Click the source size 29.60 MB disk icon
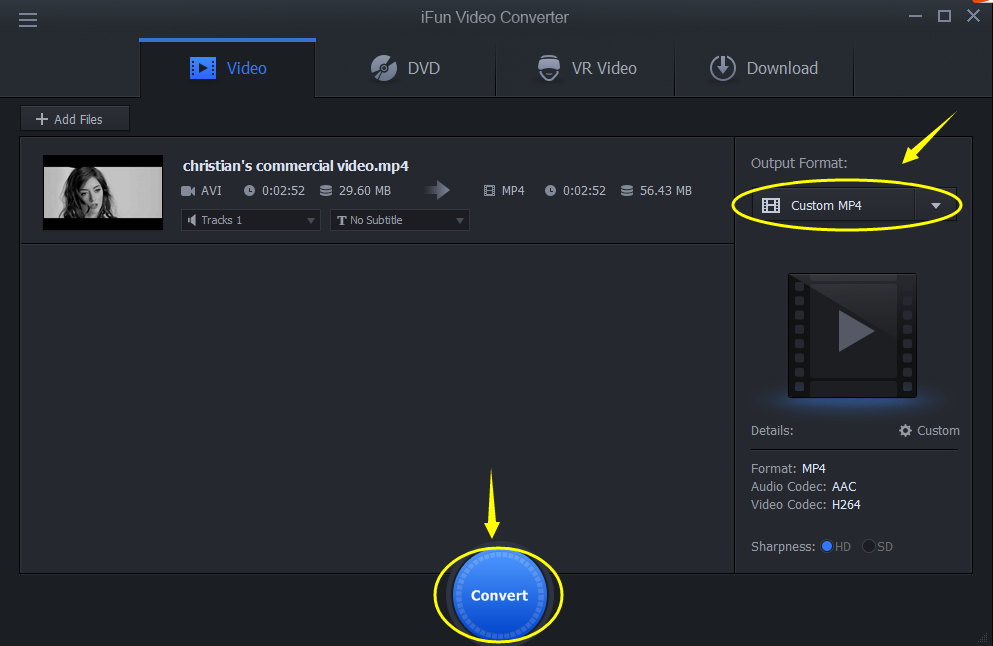Image resolution: width=993 pixels, height=646 pixels. click(x=326, y=191)
